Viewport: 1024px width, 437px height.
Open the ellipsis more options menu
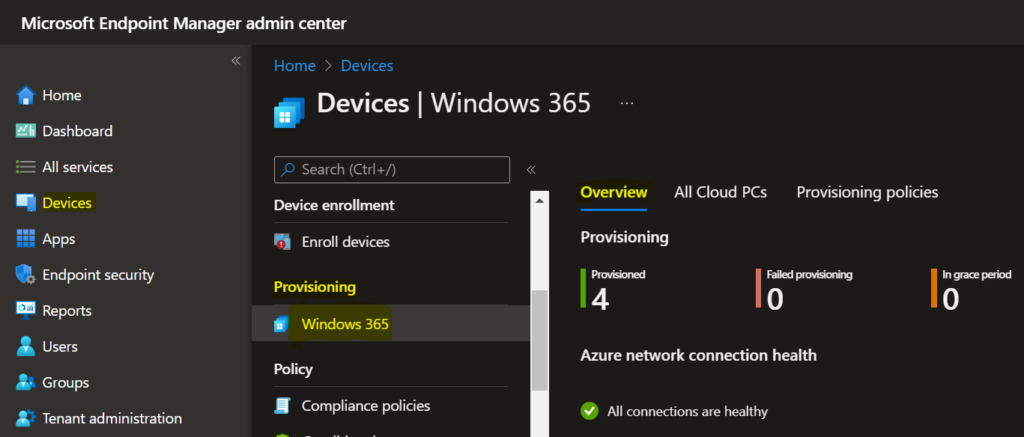click(627, 103)
